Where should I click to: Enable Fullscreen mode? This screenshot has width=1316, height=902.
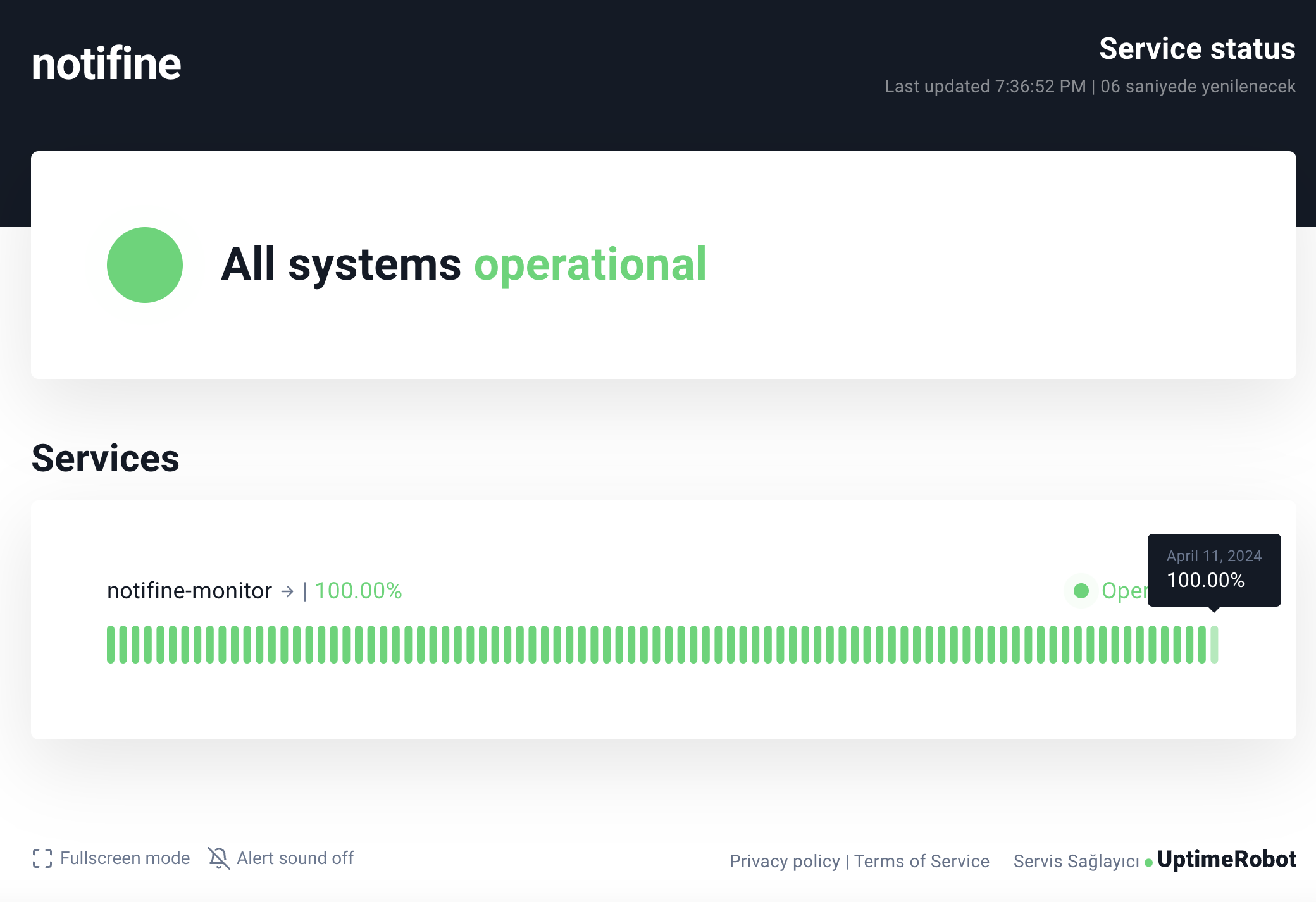pos(125,858)
